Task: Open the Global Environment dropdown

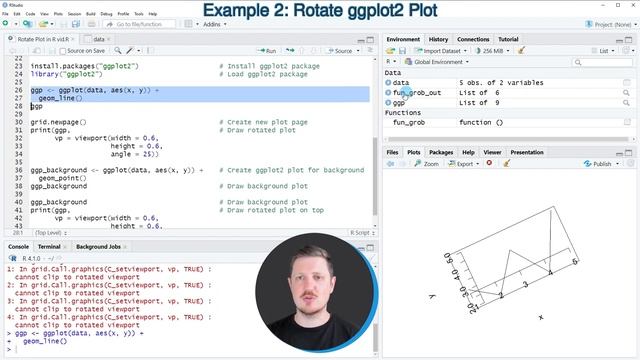Action: point(436,62)
